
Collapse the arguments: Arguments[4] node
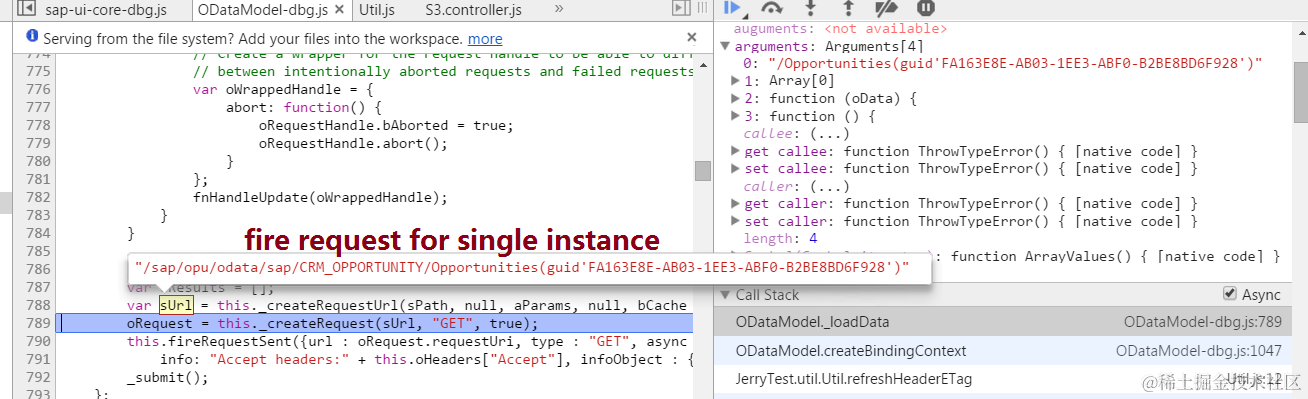click(725, 46)
